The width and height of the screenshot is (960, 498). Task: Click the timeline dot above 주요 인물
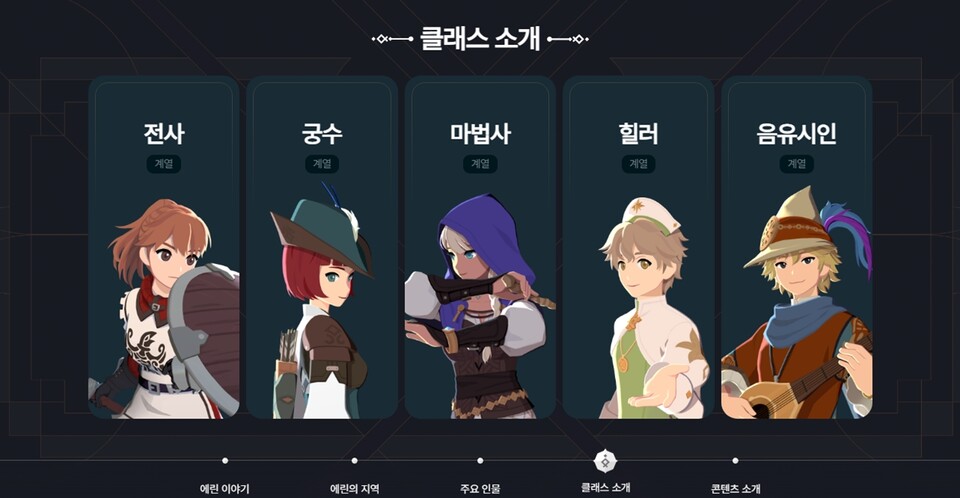coord(480,461)
